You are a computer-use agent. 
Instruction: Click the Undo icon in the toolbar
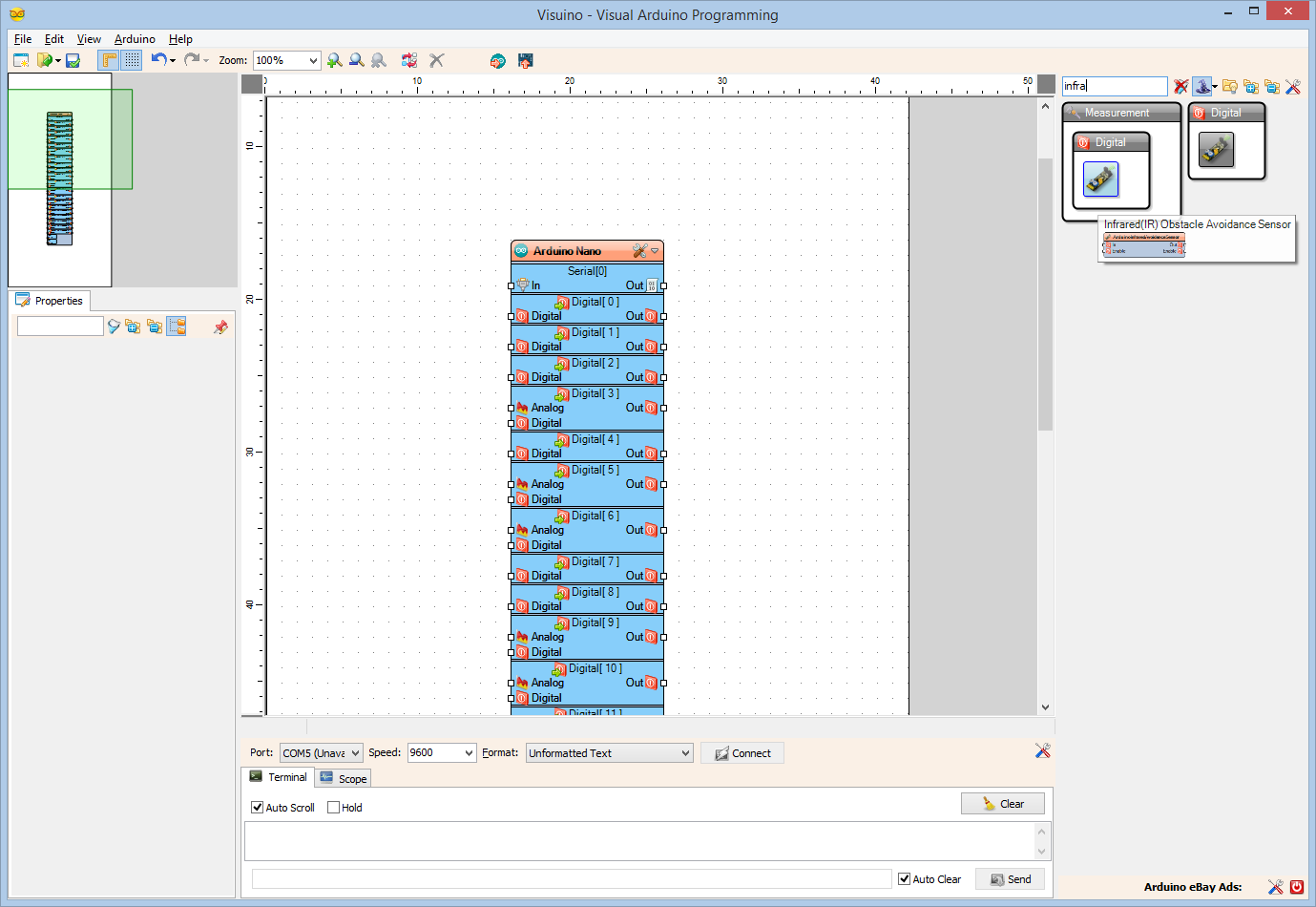[x=157, y=60]
